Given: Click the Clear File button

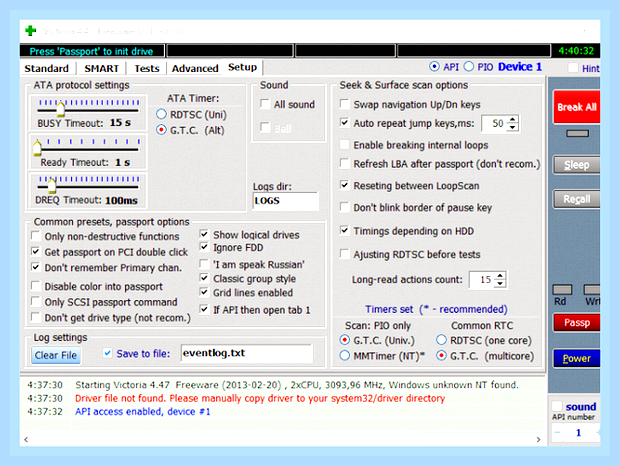Looking at the screenshot, I should [x=56, y=355].
